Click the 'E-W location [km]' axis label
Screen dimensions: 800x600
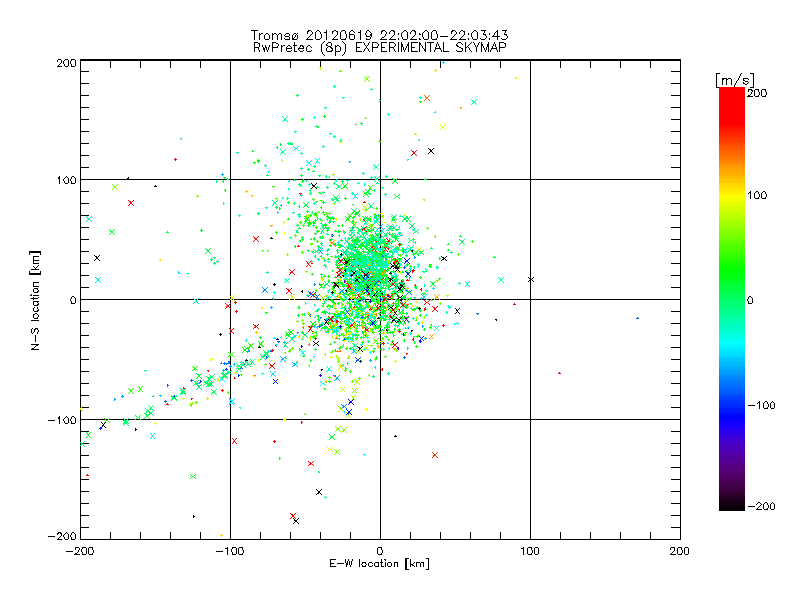379,563
